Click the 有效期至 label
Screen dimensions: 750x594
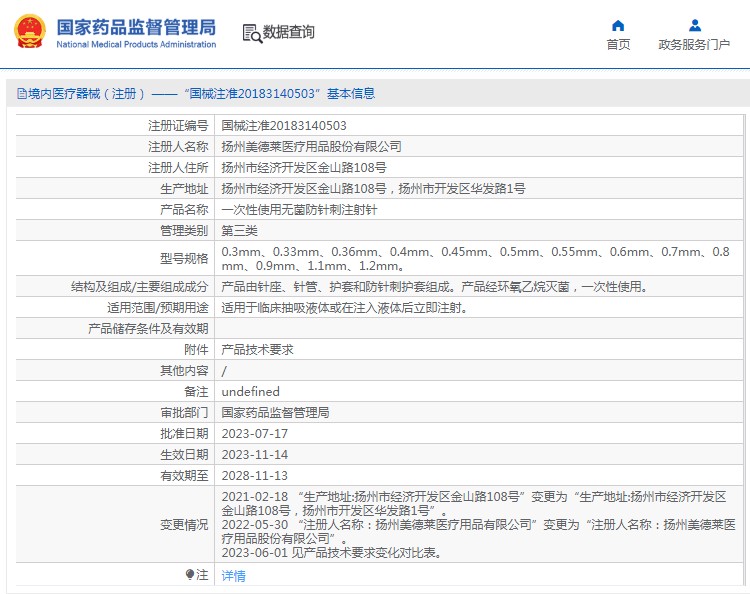[184, 476]
